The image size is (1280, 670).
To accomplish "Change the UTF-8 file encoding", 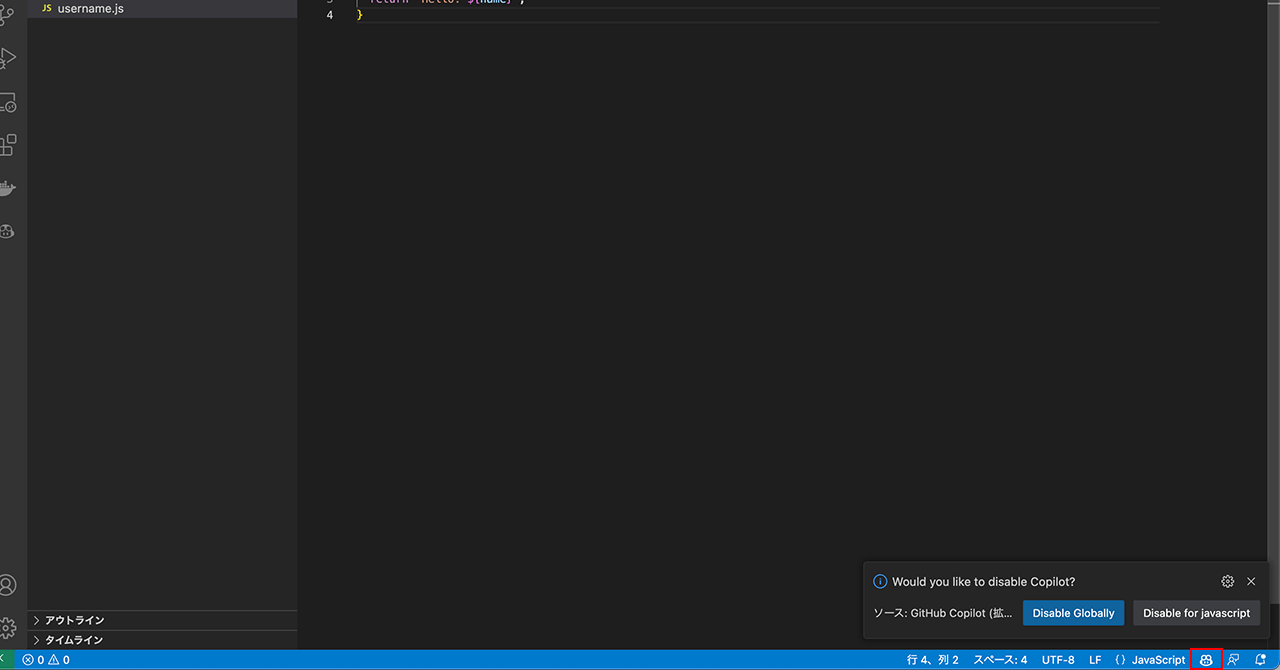I will point(1058,660).
